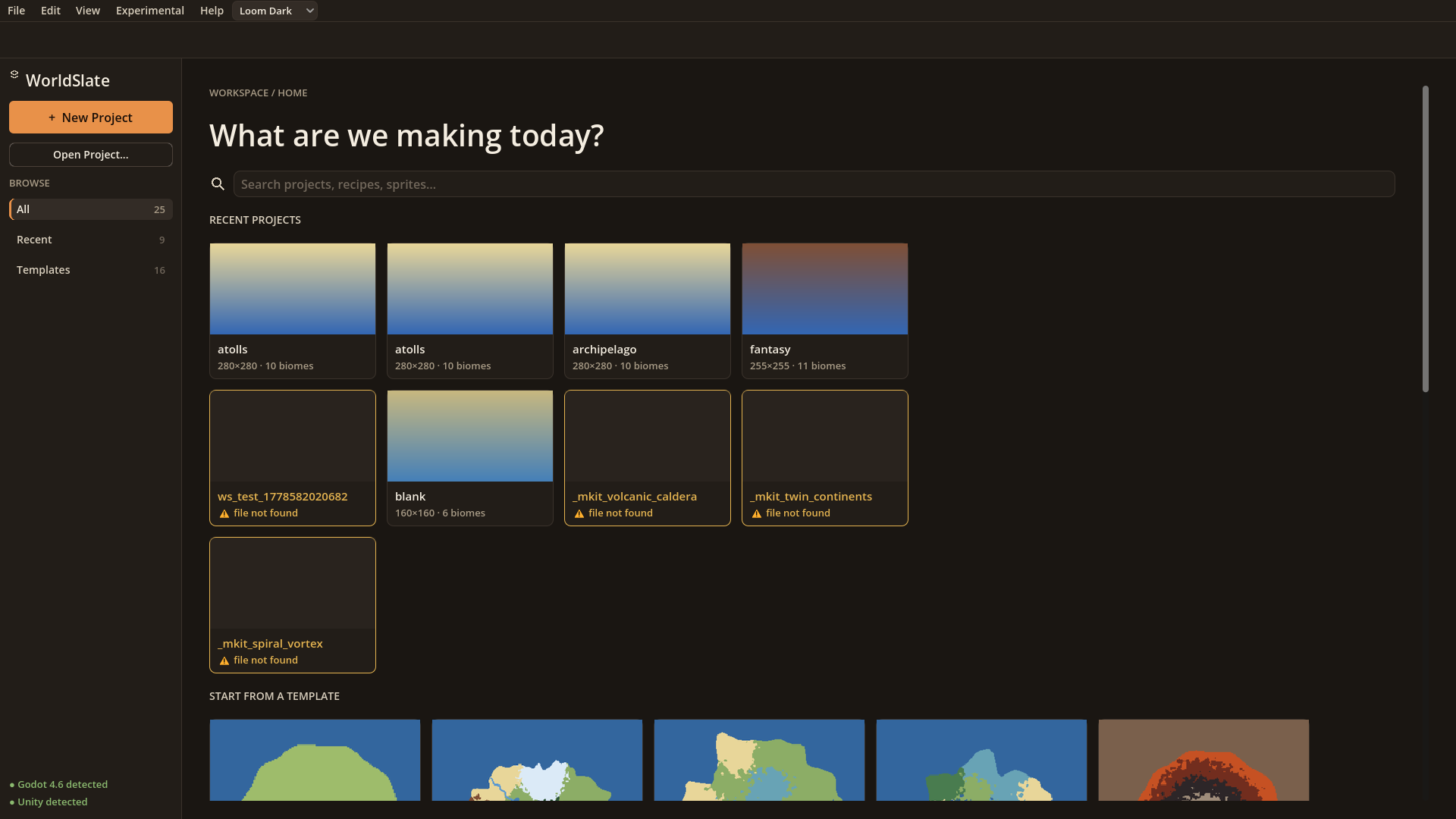Click the RECENT PROJECTS heading

click(255, 220)
